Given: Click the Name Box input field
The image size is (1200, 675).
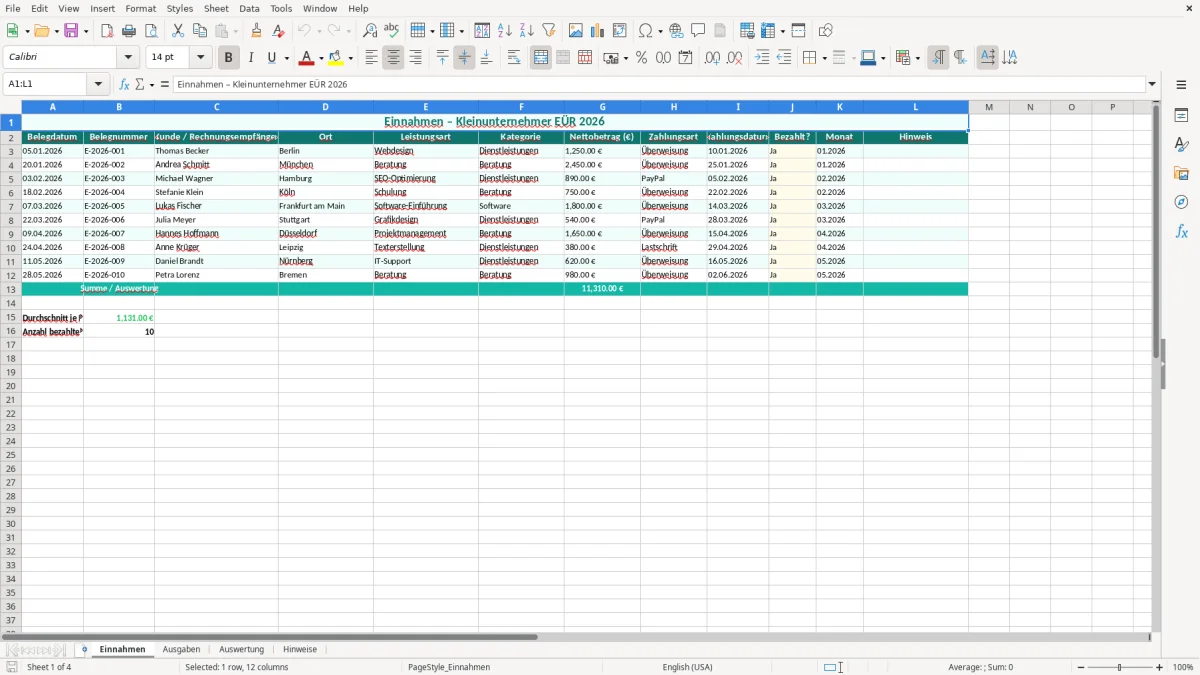Looking at the screenshot, I should click(45, 85).
